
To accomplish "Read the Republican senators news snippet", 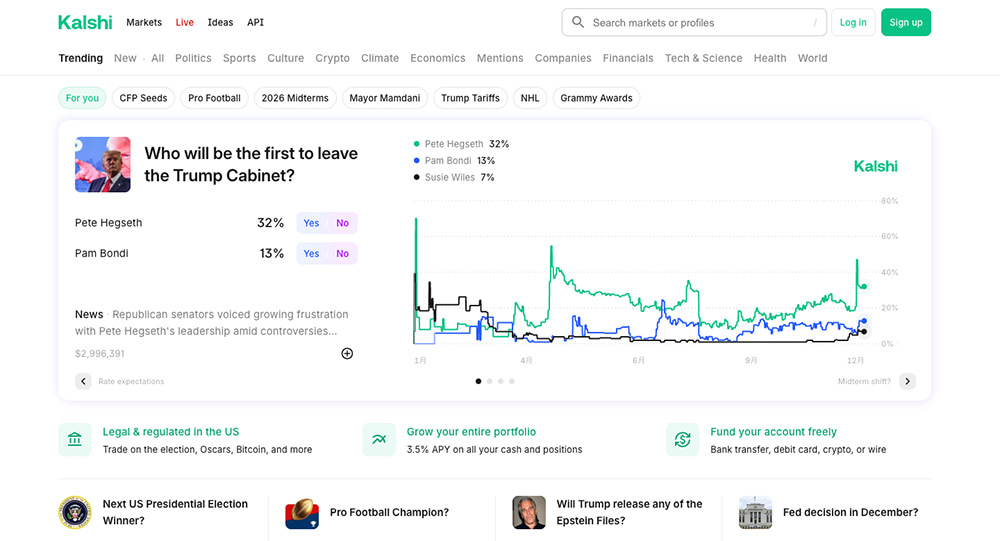I will [212, 323].
